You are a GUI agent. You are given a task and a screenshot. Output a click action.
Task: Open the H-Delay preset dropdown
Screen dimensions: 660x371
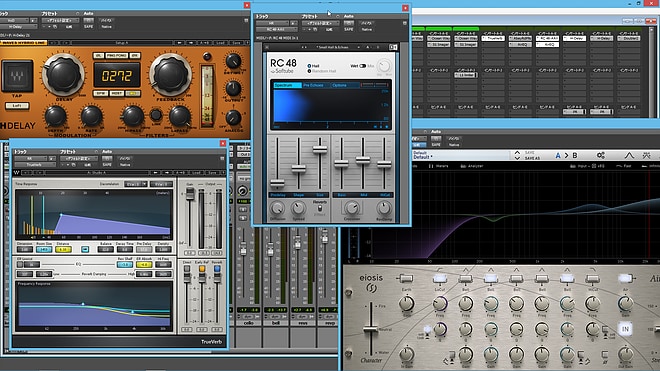point(60,20)
